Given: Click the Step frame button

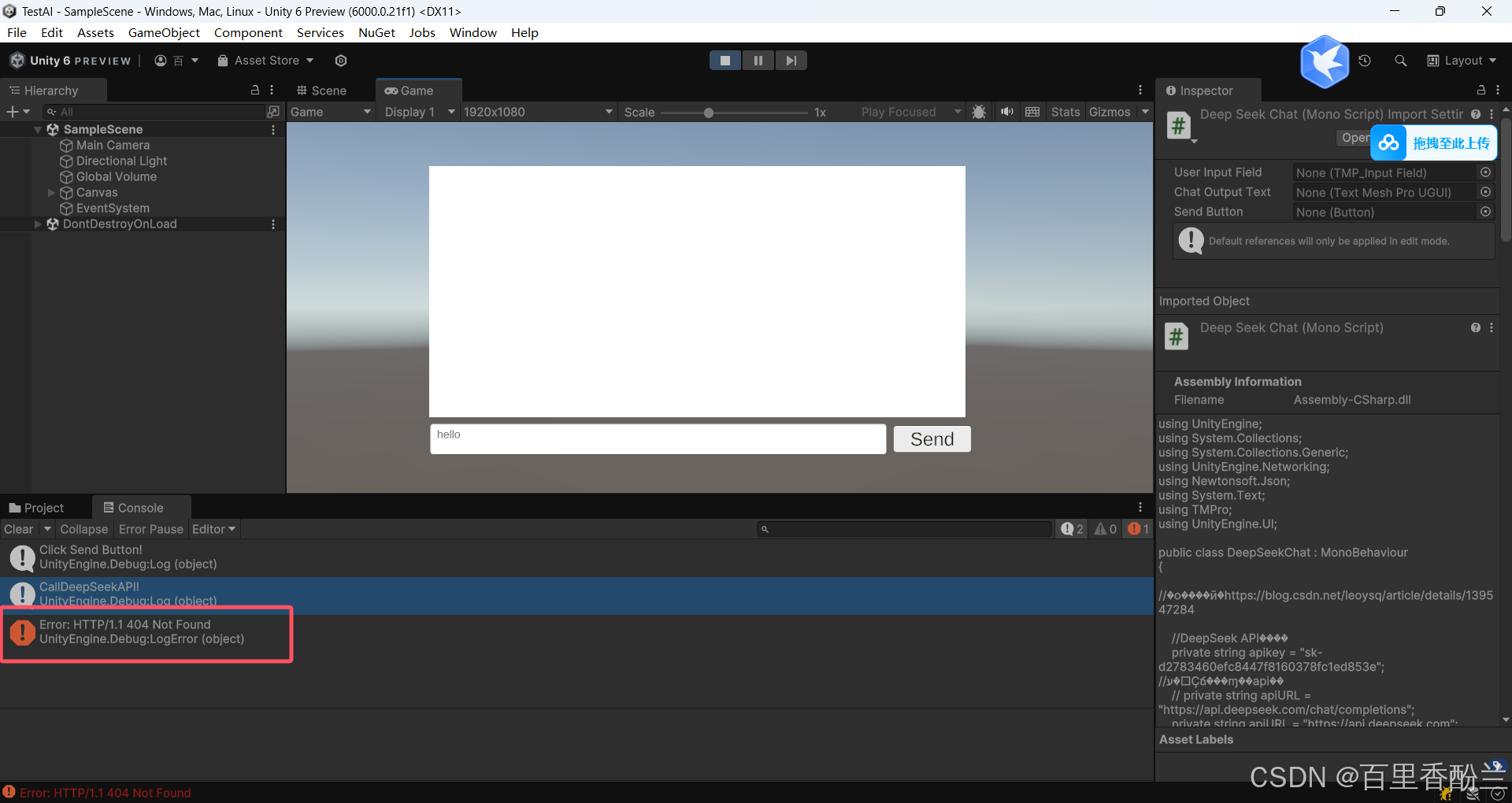Looking at the screenshot, I should point(791,61).
